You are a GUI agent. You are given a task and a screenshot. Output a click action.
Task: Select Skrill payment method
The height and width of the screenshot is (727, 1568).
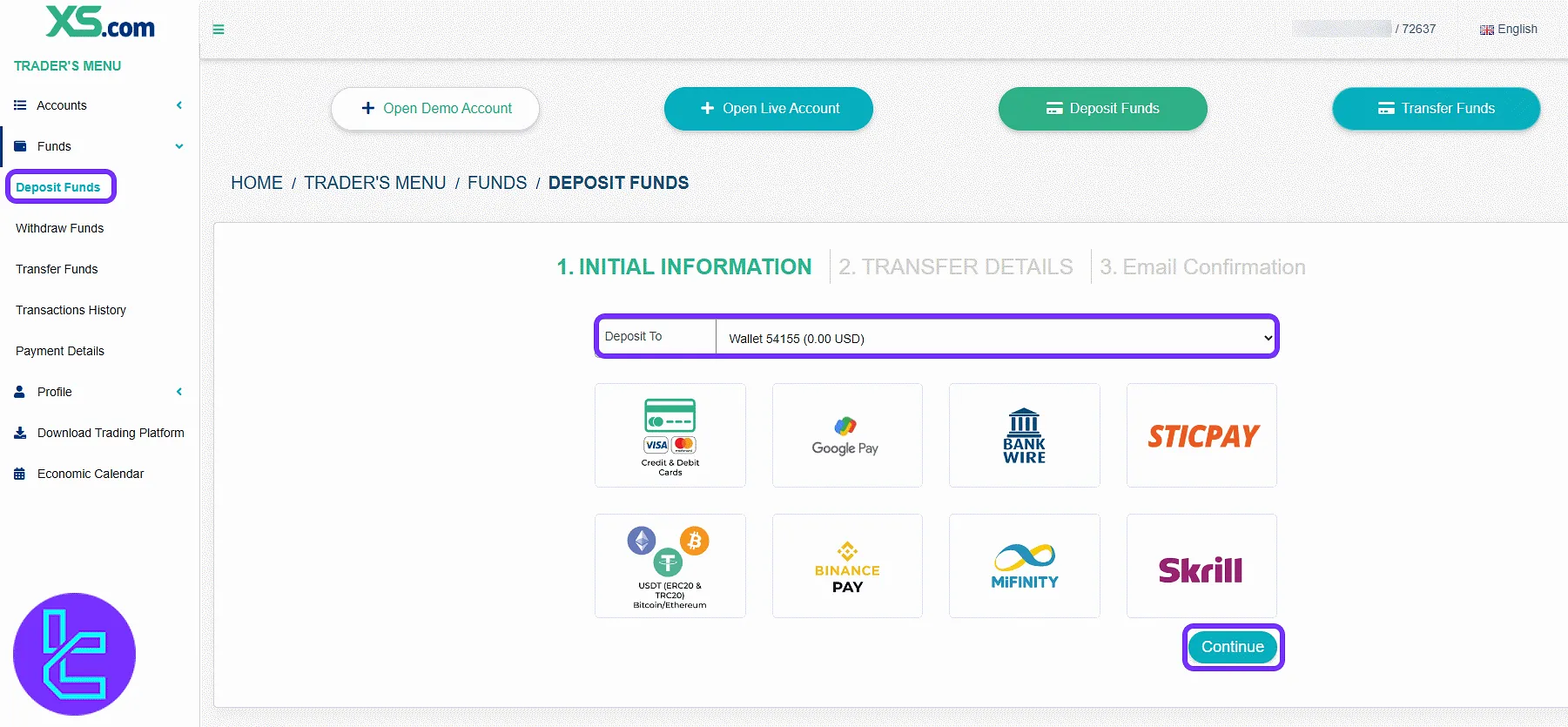(x=1201, y=566)
